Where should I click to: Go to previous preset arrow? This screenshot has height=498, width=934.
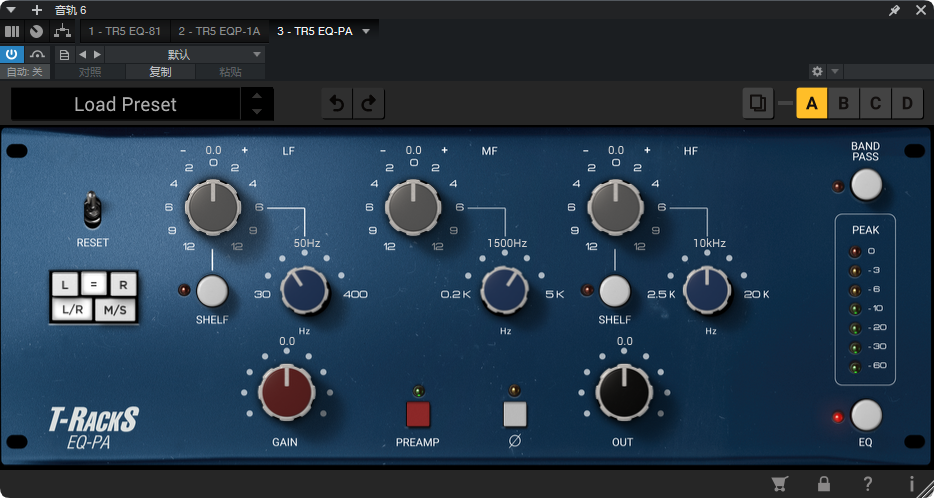point(82,55)
